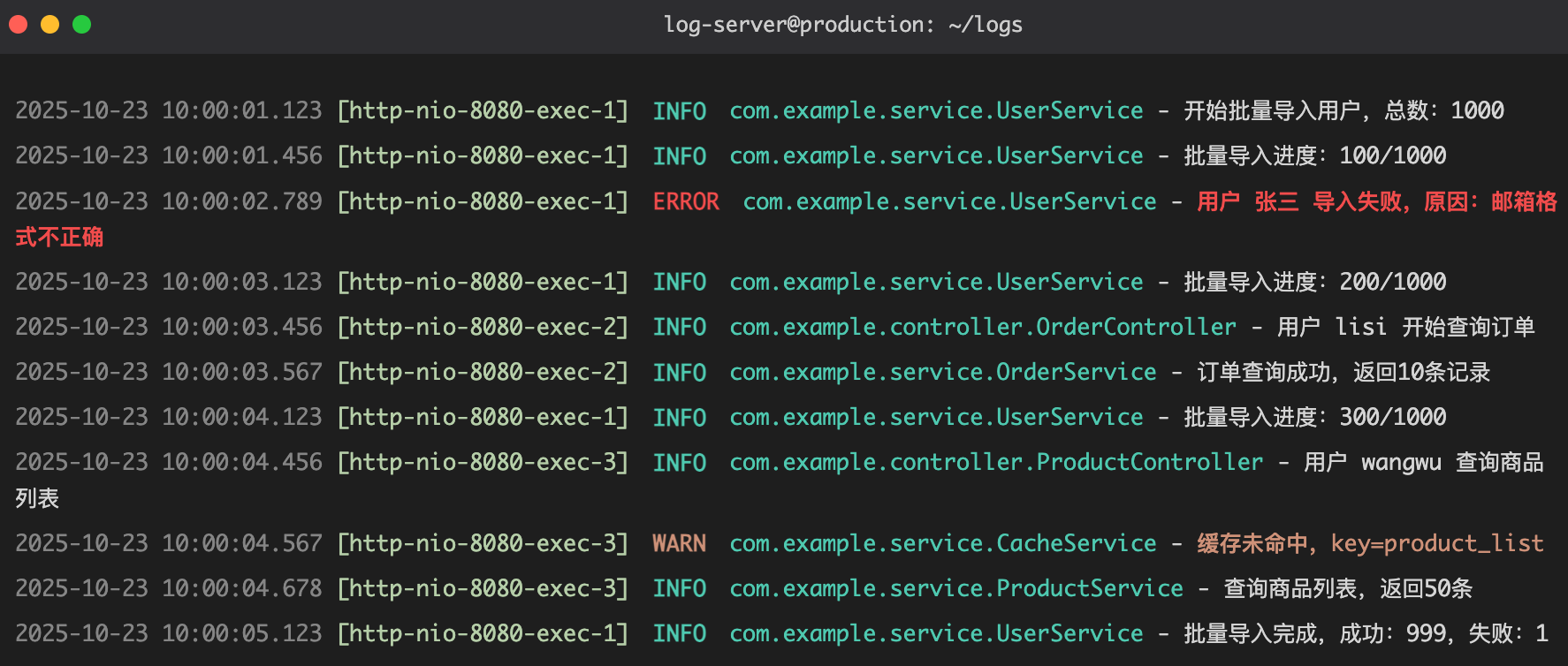The height and width of the screenshot is (666, 1568).
Task: Click the username wangwu in the log
Action: [x=1401, y=462]
